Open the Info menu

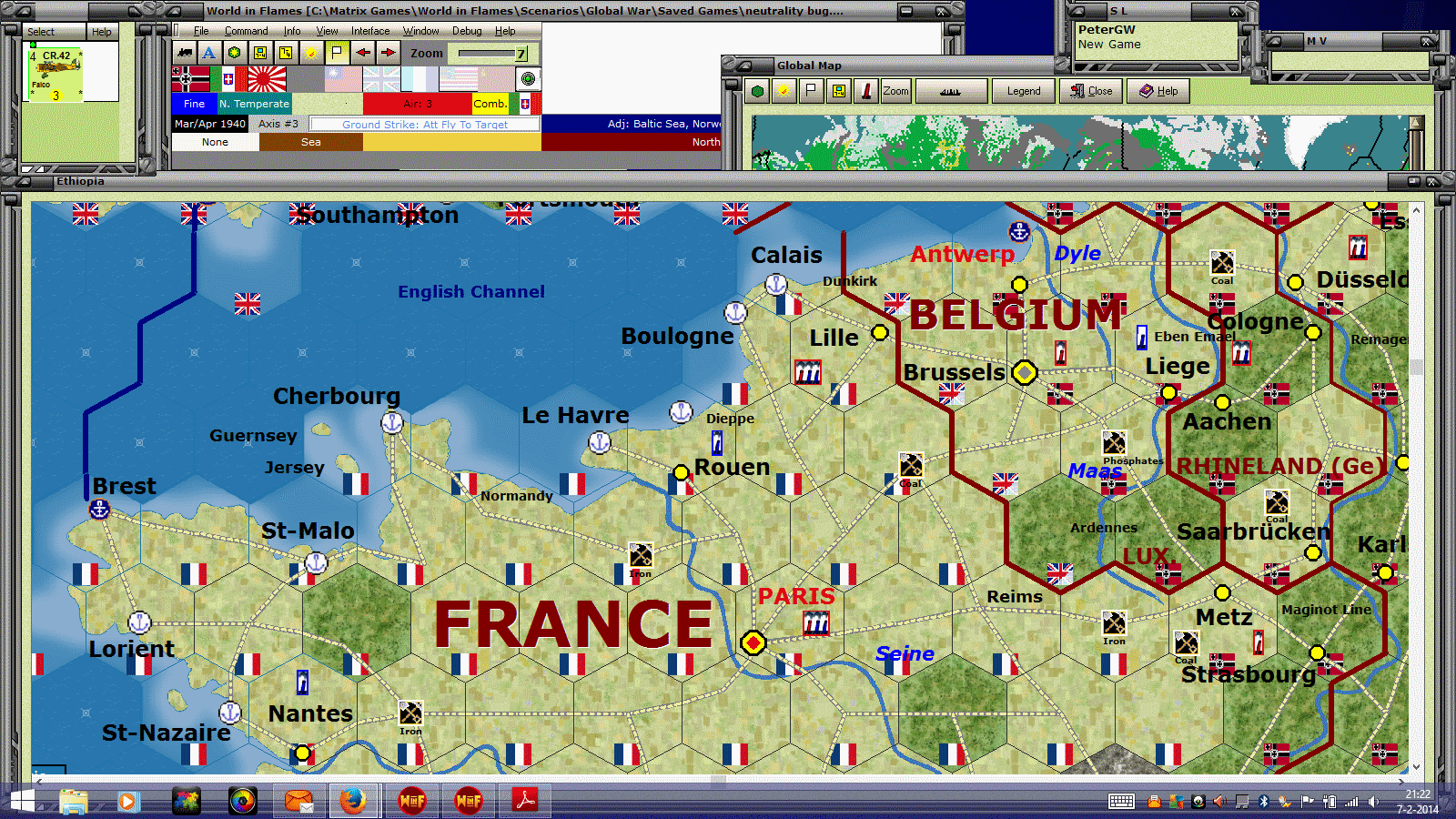point(292,31)
